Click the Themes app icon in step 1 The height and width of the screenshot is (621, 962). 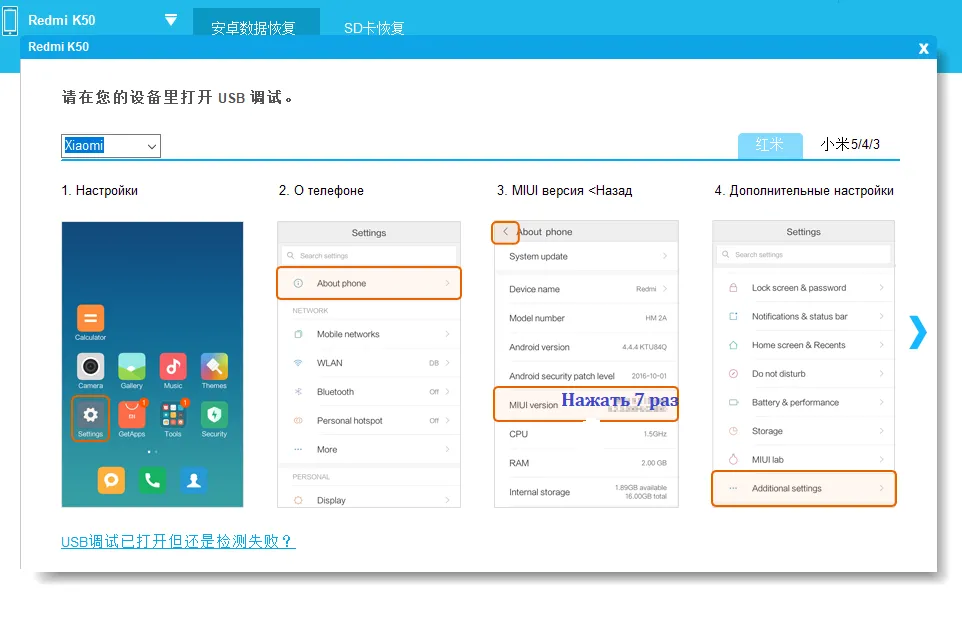pyautogui.click(x=214, y=366)
